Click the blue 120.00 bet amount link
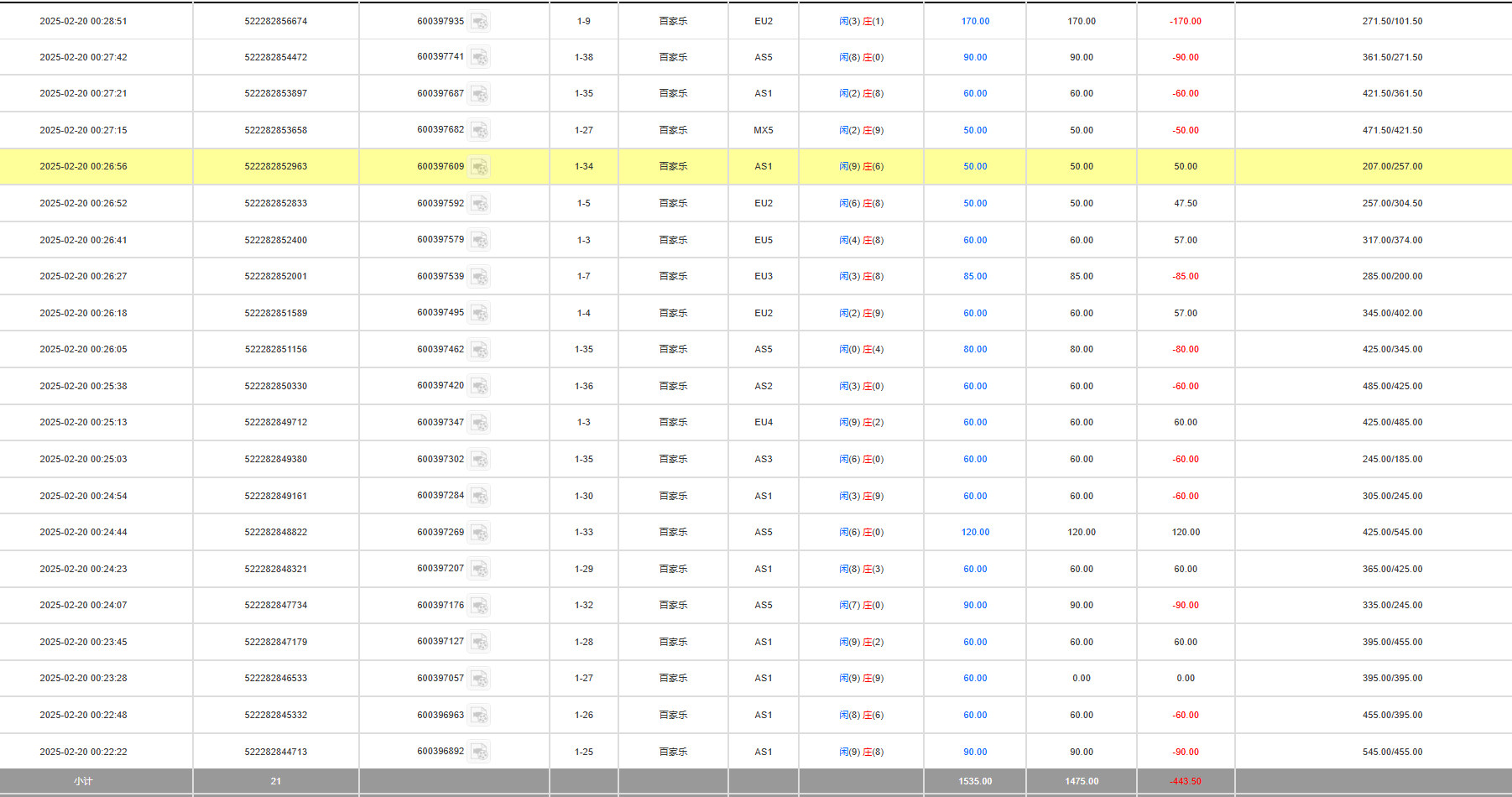Image resolution: width=1512 pixels, height=797 pixels. pyautogui.click(x=975, y=533)
